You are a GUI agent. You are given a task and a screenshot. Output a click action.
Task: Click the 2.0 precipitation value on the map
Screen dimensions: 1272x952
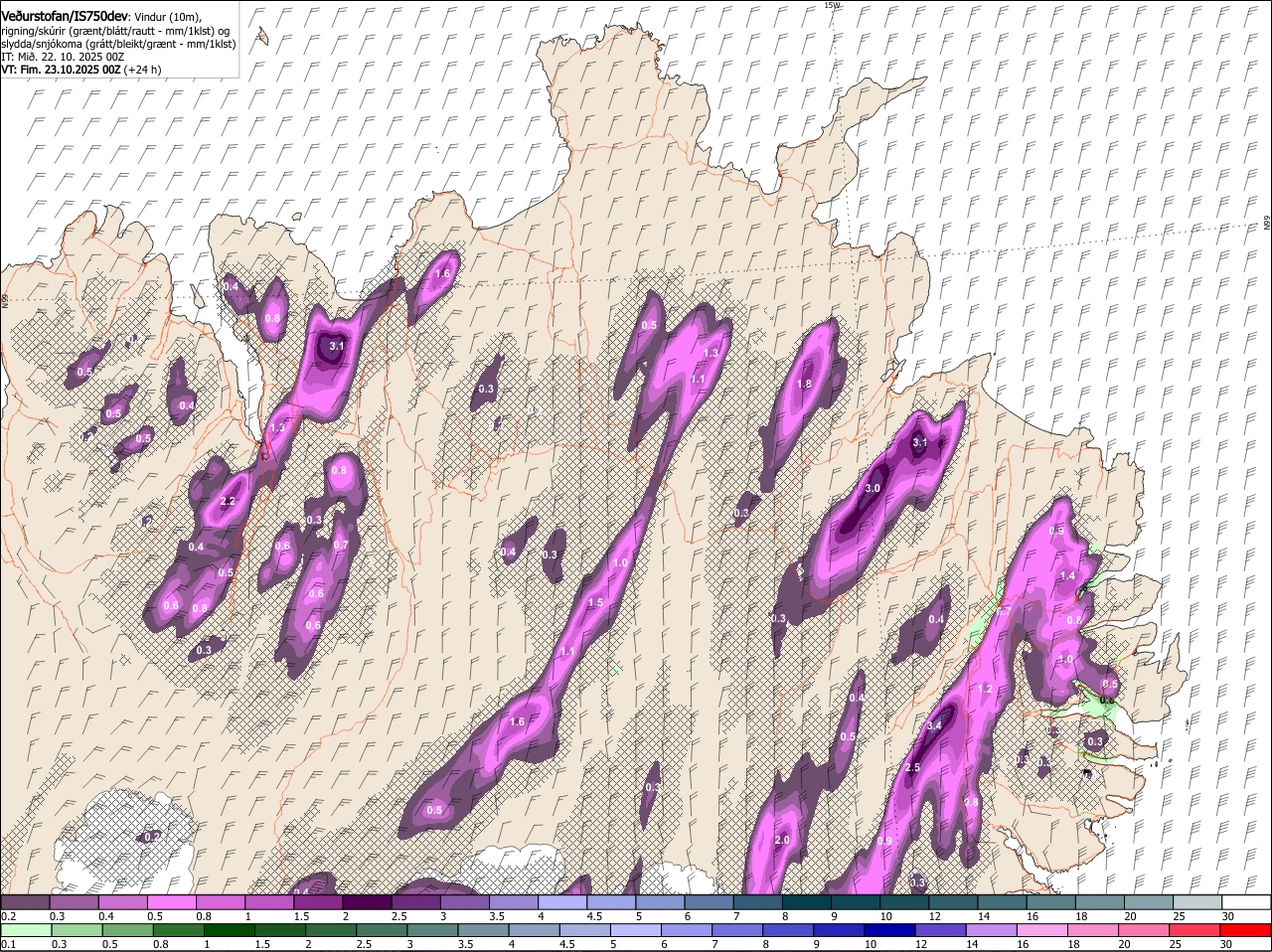pyautogui.click(x=781, y=841)
